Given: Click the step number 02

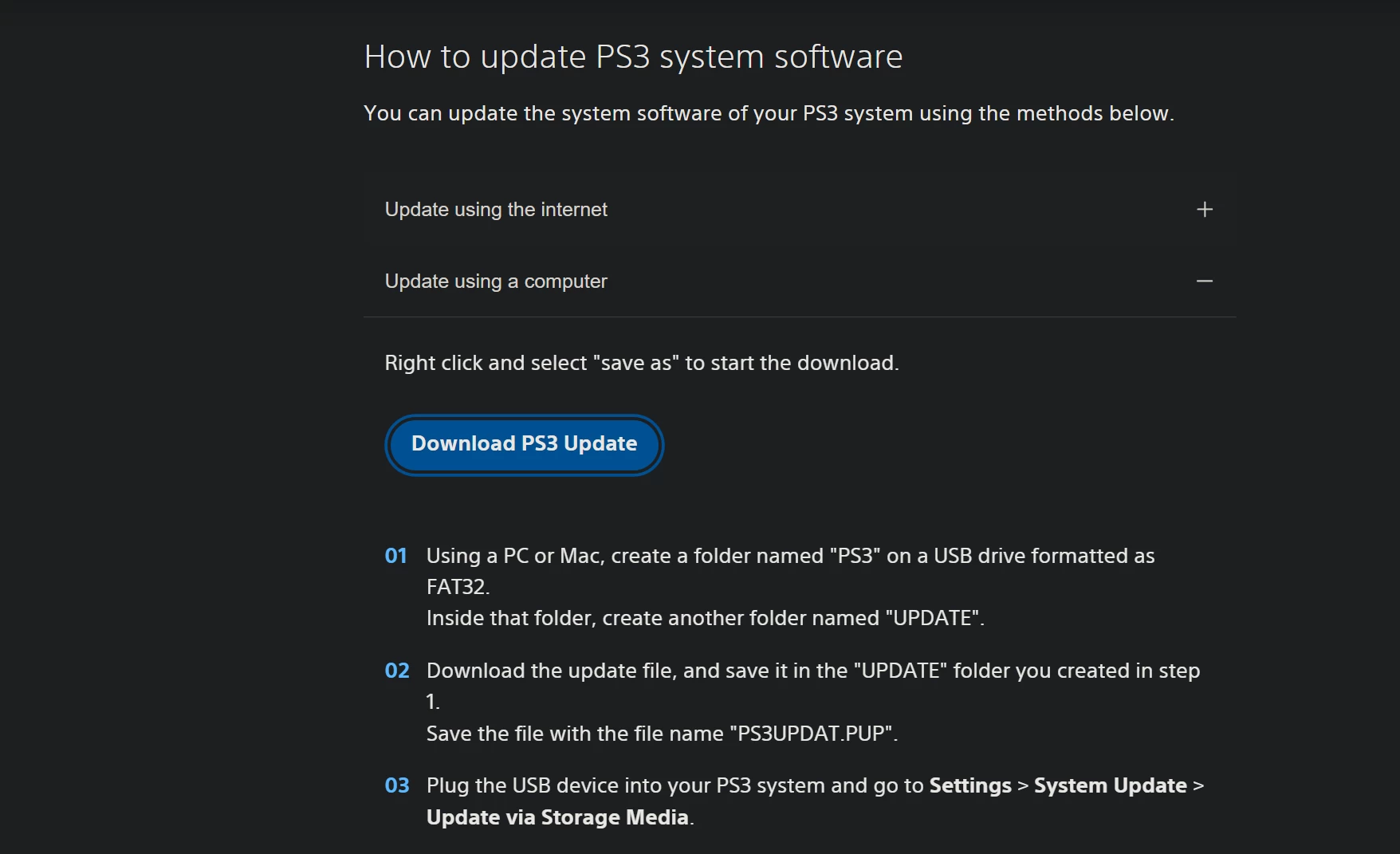Looking at the screenshot, I should (397, 671).
